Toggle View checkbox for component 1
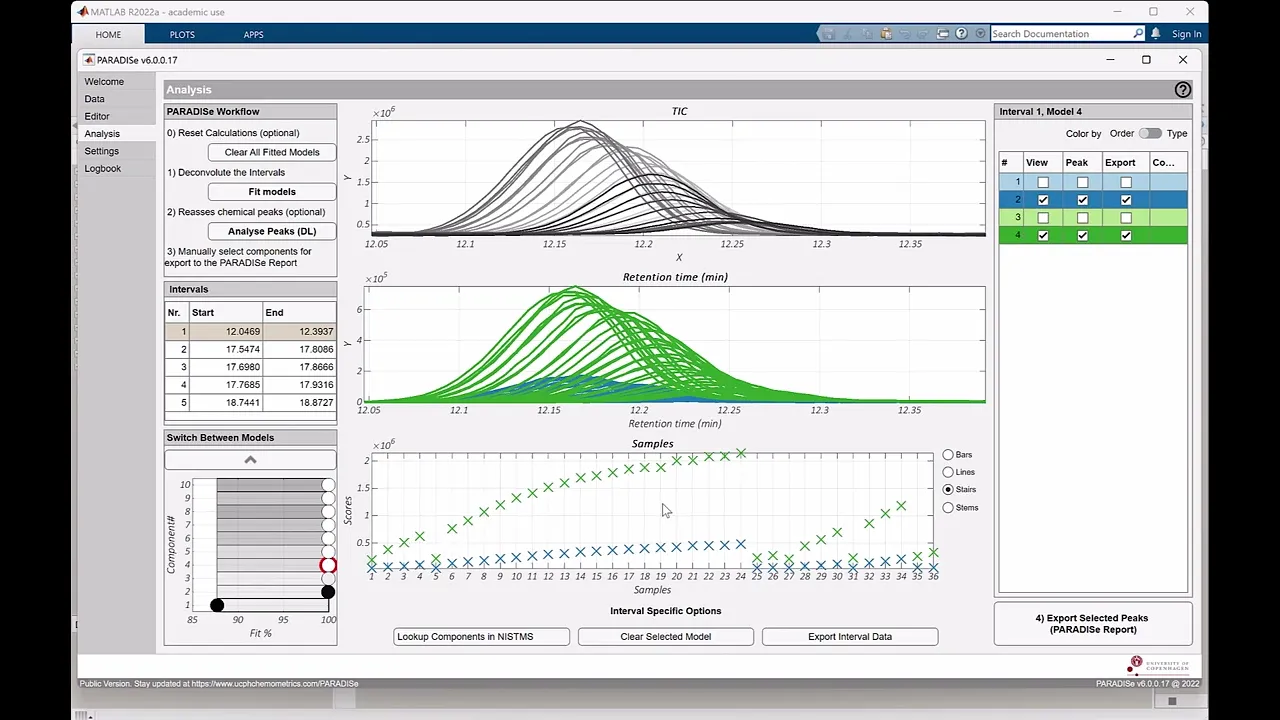1280x720 pixels. click(x=1043, y=182)
